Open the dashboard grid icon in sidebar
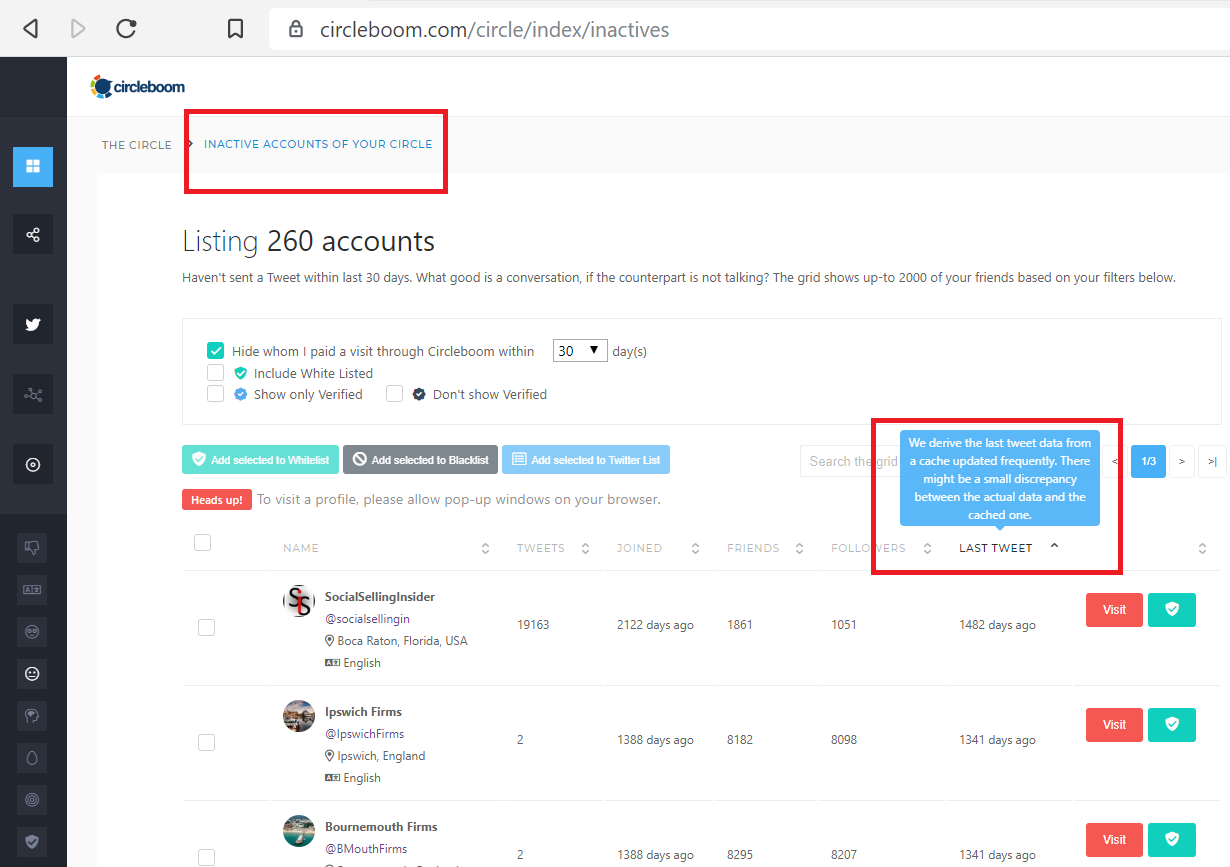 pyautogui.click(x=33, y=166)
